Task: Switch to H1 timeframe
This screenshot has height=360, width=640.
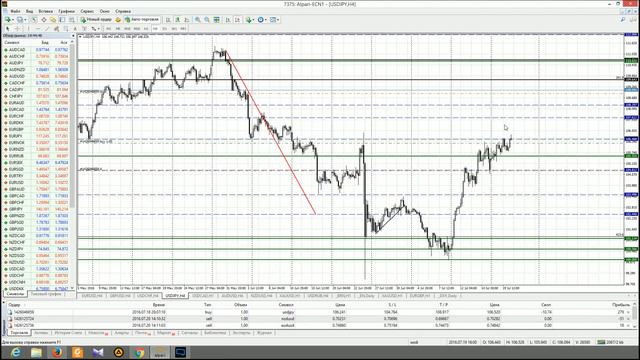Action: [x=146, y=29]
